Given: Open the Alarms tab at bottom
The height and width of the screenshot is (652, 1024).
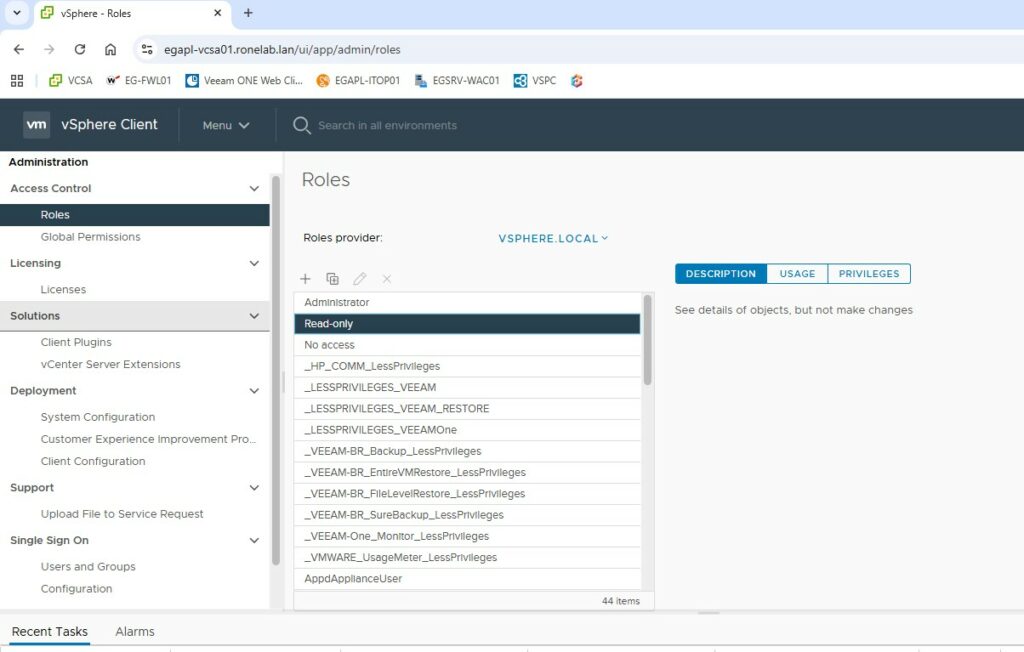Looking at the screenshot, I should [x=135, y=632].
